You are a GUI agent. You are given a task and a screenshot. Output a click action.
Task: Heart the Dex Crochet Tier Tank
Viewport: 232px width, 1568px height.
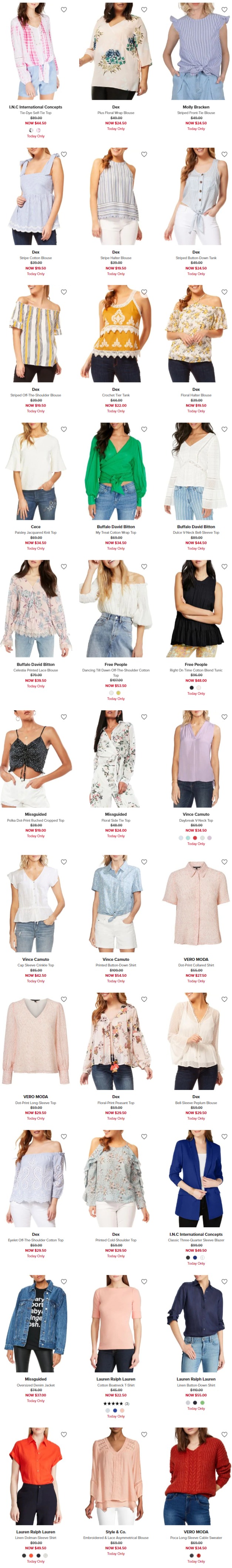pos(144,292)
